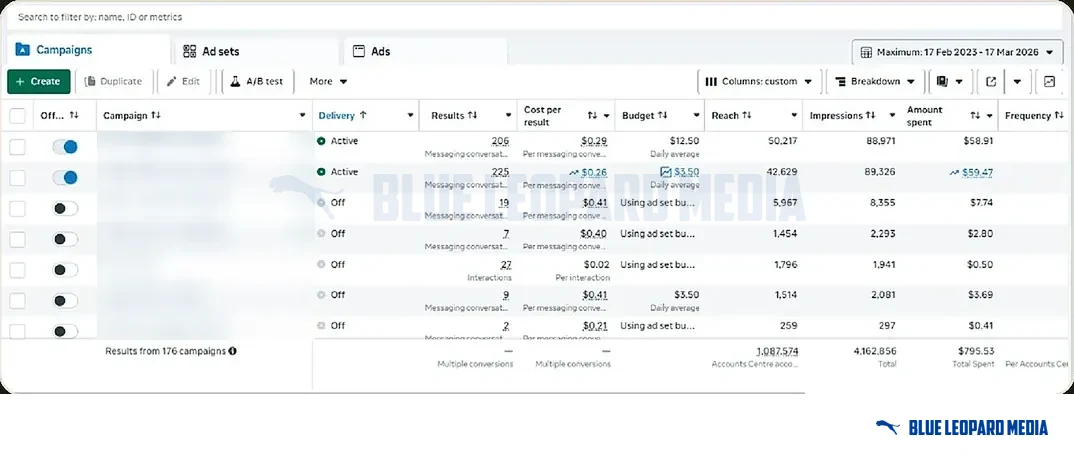Click the $795.53 total spent value
Screen dimensions: 1074x461
(976, 351)
